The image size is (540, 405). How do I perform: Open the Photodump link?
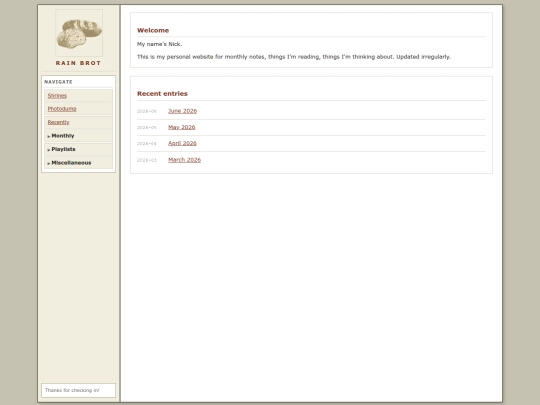click(62, 109)
